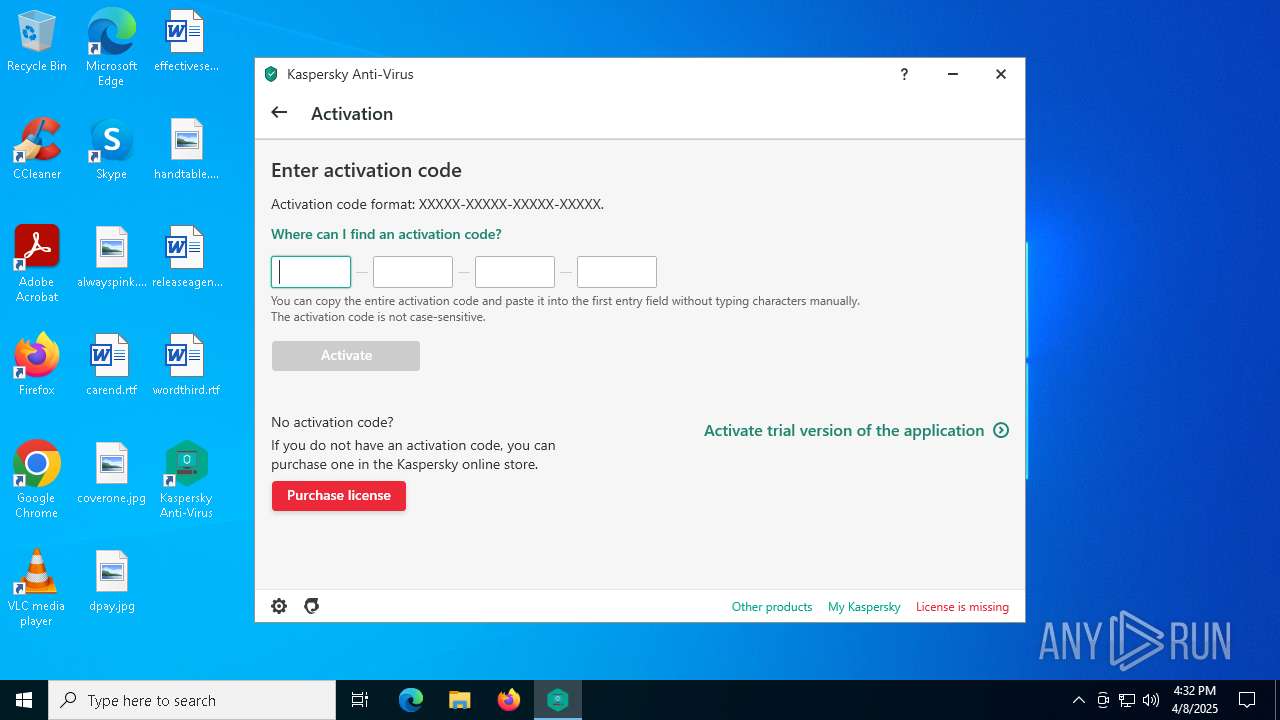Click License is missing status link
This screenshot has height=720, width=1280.
(x=962, y=607)
